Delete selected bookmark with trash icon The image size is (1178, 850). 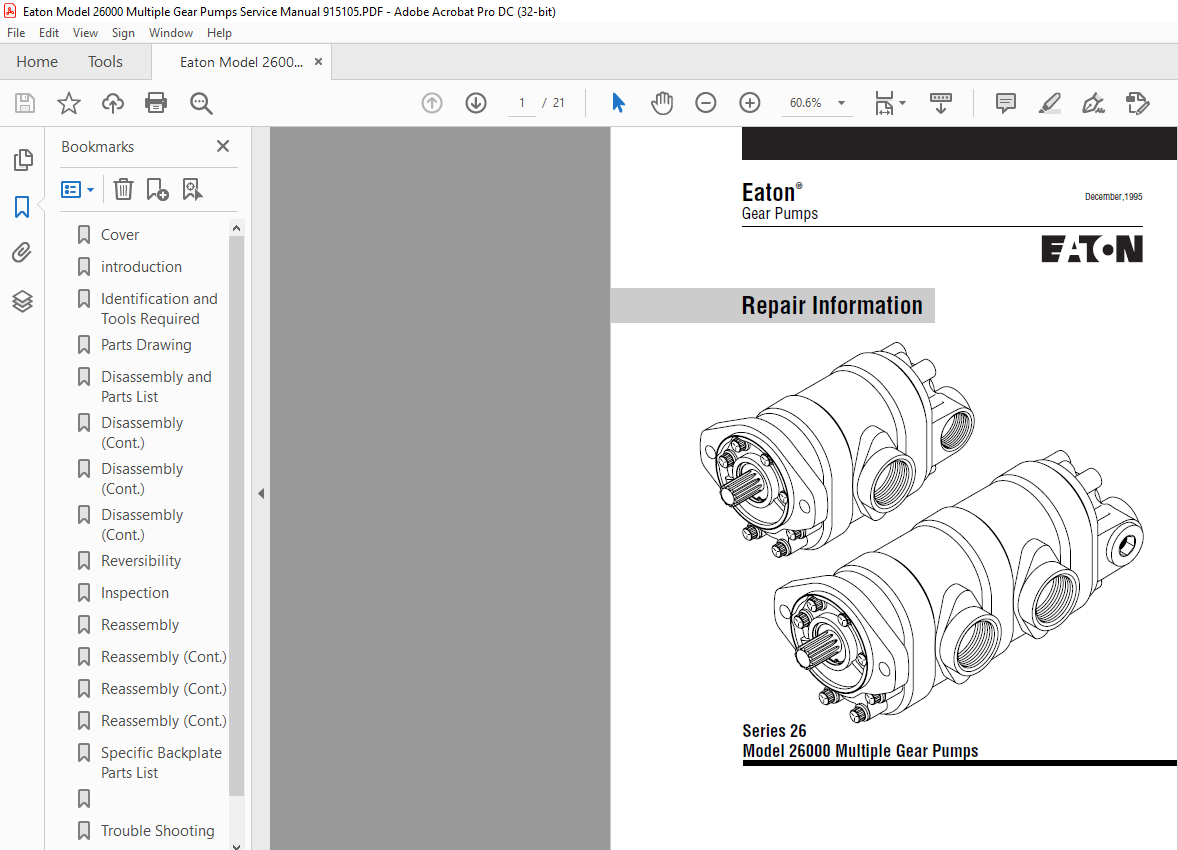point(123,189)
